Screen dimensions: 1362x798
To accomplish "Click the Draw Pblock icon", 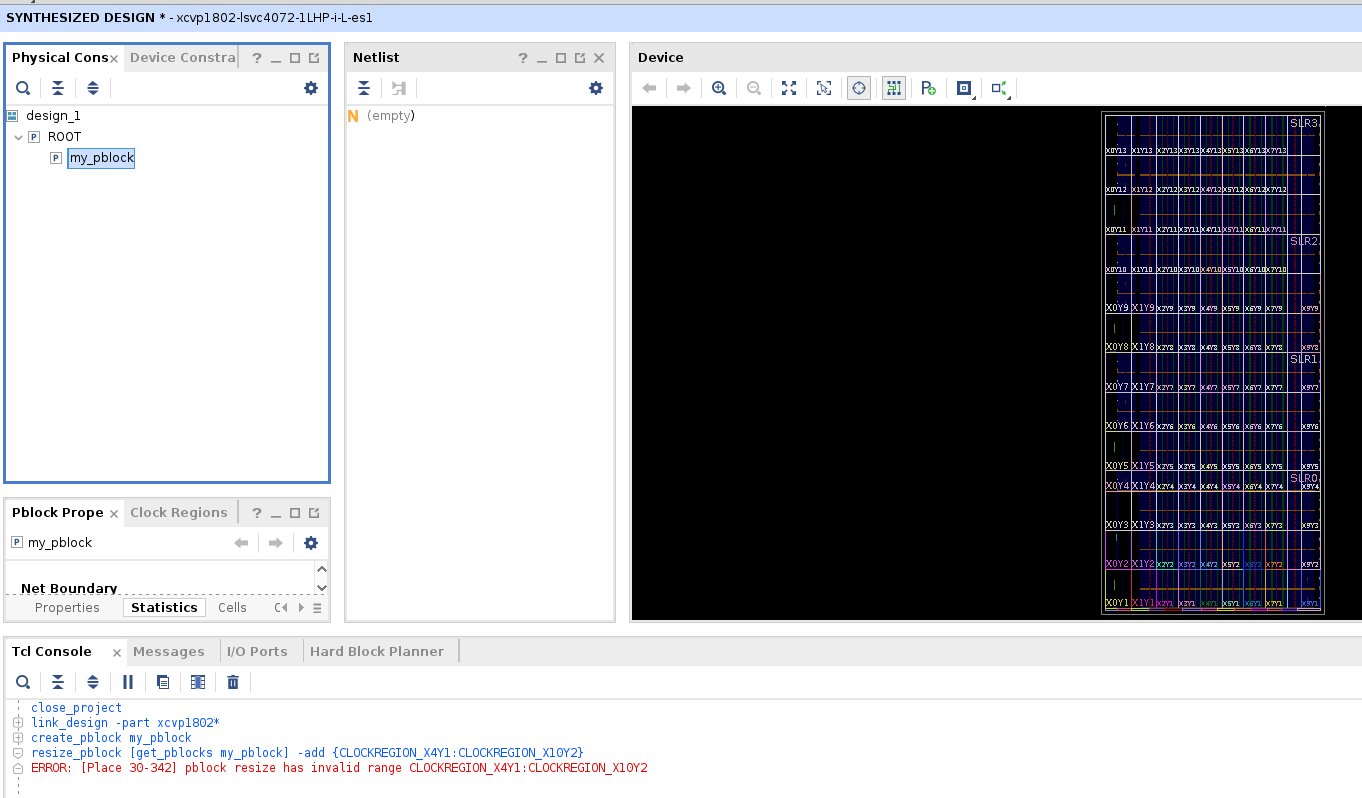I will click(x=929, y=88).
